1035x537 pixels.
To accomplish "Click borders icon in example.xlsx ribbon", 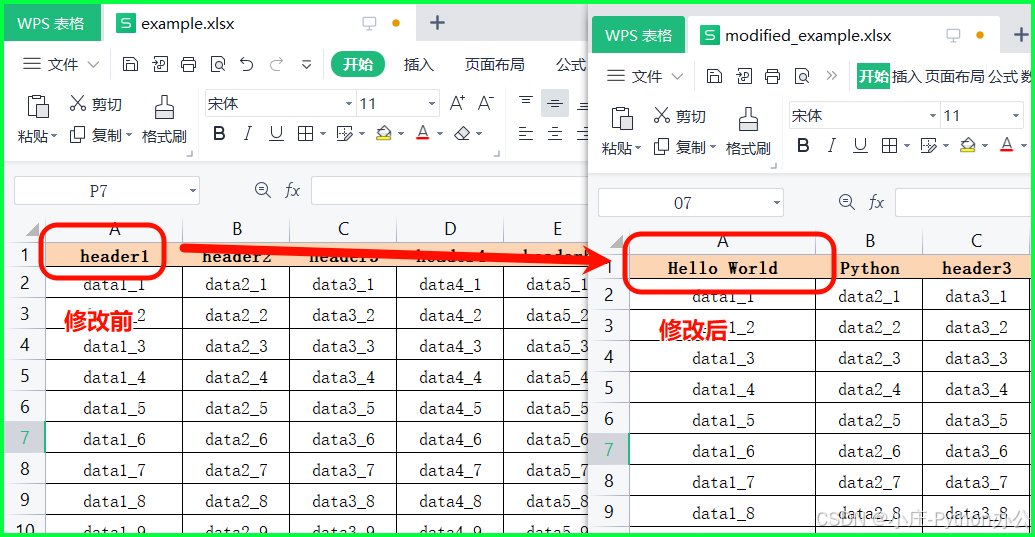I will (305, 134).
